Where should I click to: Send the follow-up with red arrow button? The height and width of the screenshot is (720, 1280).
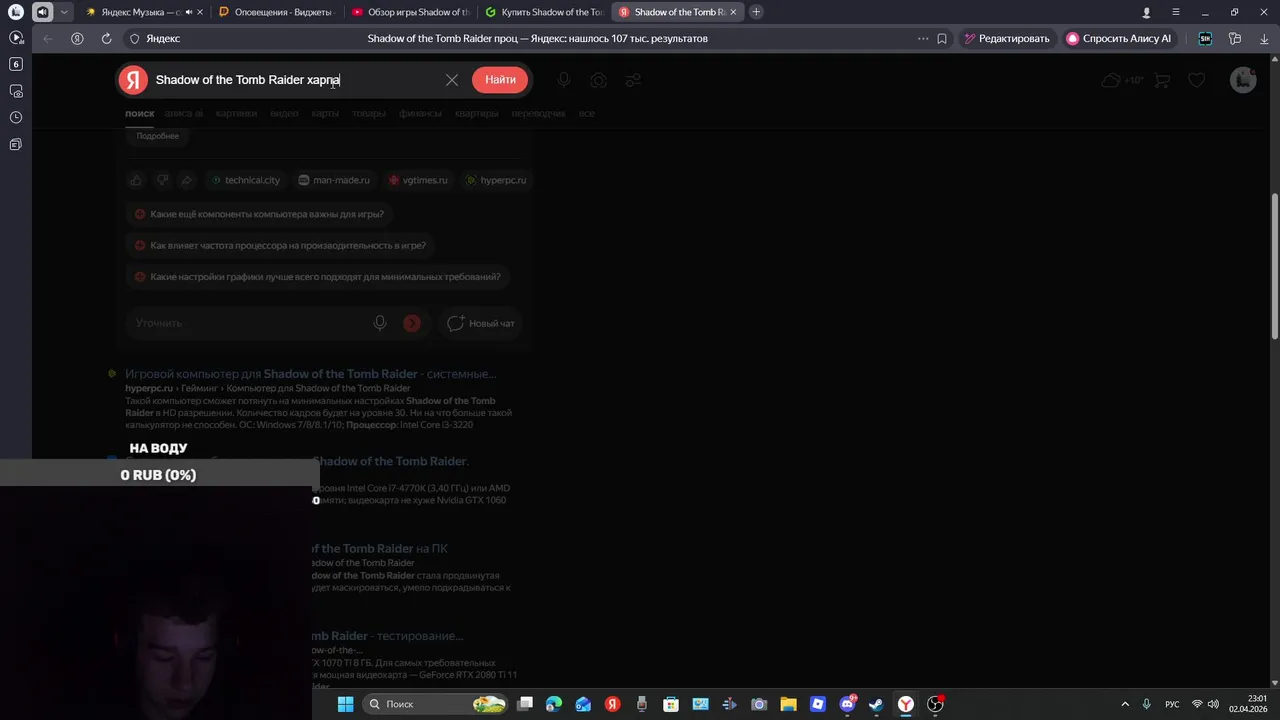click(x=412, y=323)
